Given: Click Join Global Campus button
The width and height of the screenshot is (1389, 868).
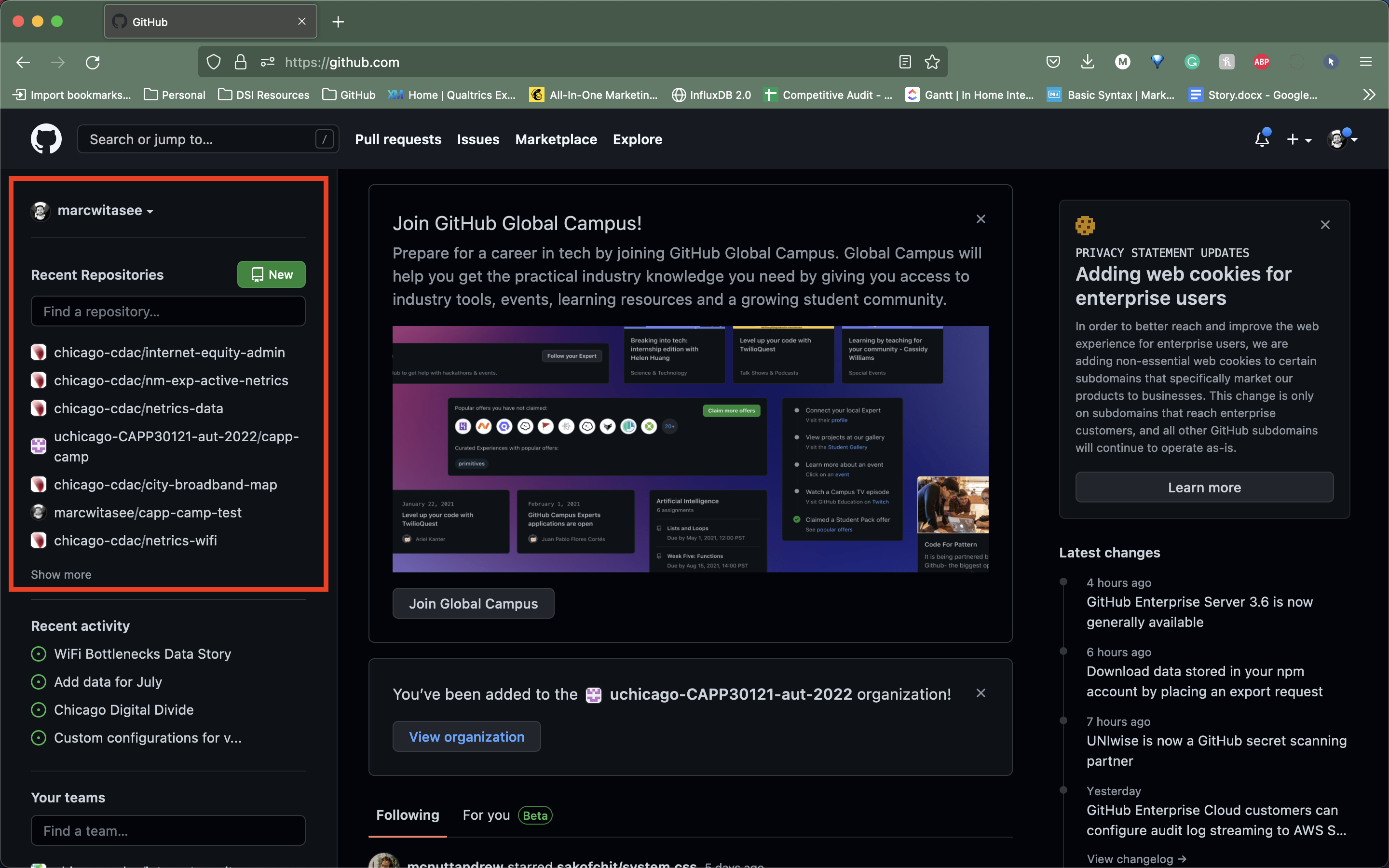Looking at the screenshot, I should (x=473, y=603).
